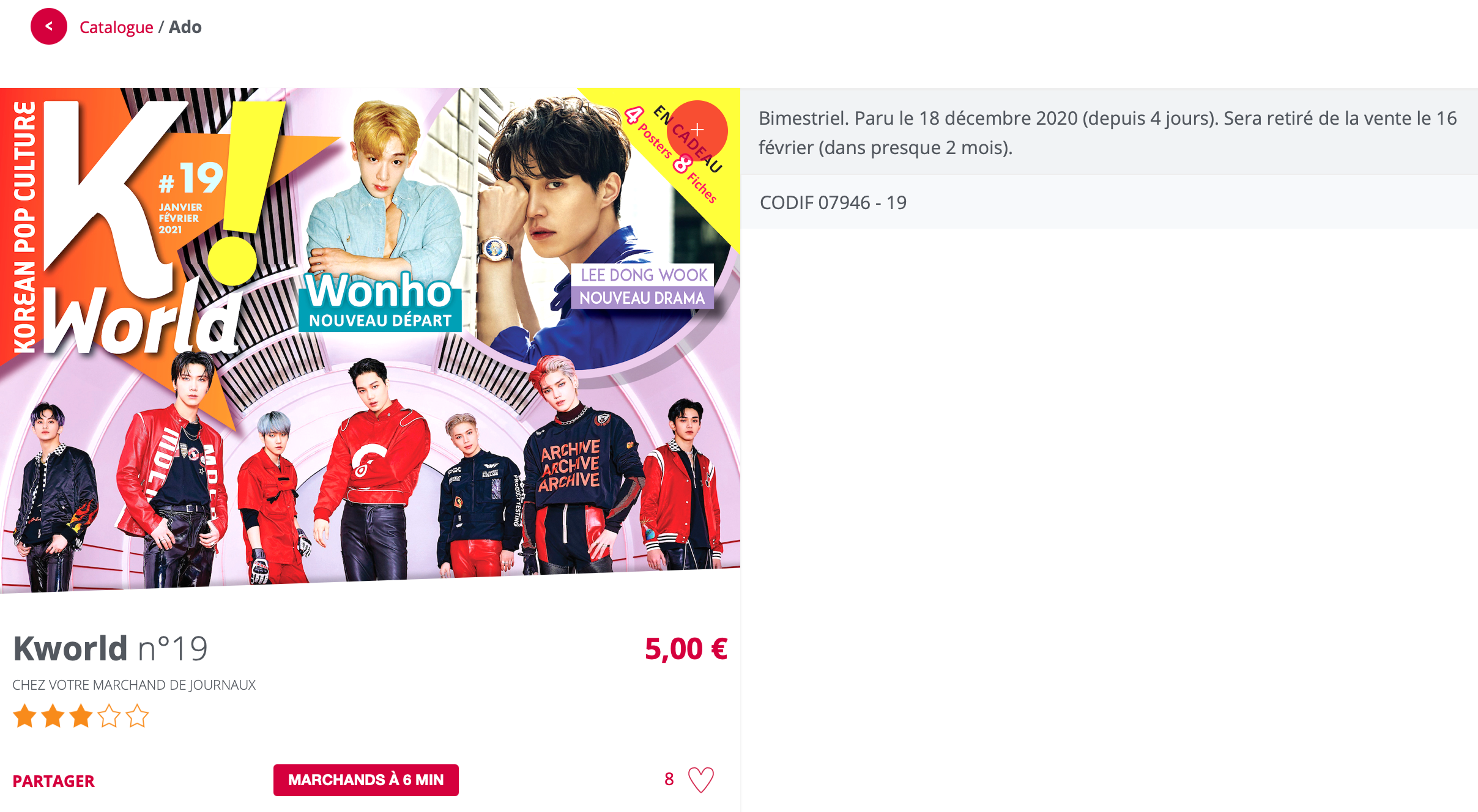Go back with the red arrow button
The height and width of the screenshot is (812, 1478).
point(49,26)
